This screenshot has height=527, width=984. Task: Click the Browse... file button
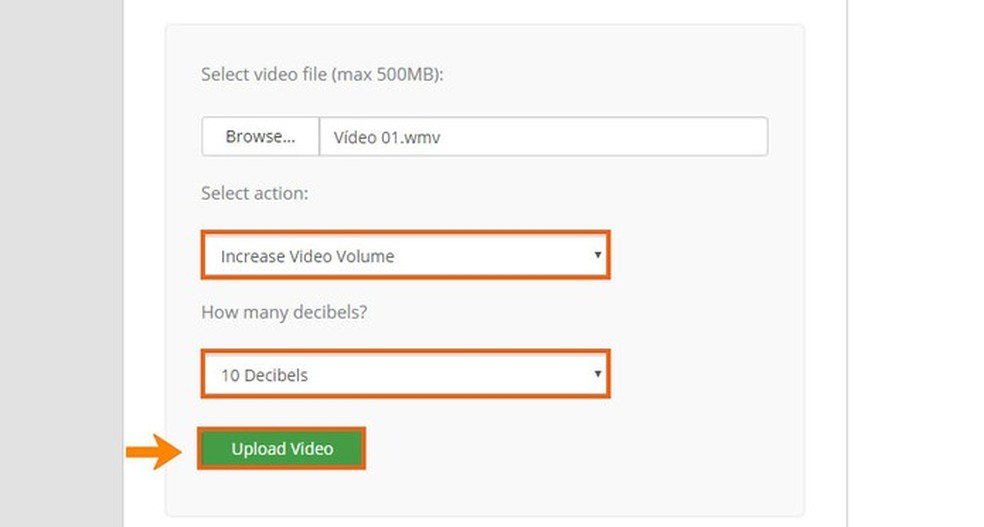pyautogui.click(x=260, y=137)
